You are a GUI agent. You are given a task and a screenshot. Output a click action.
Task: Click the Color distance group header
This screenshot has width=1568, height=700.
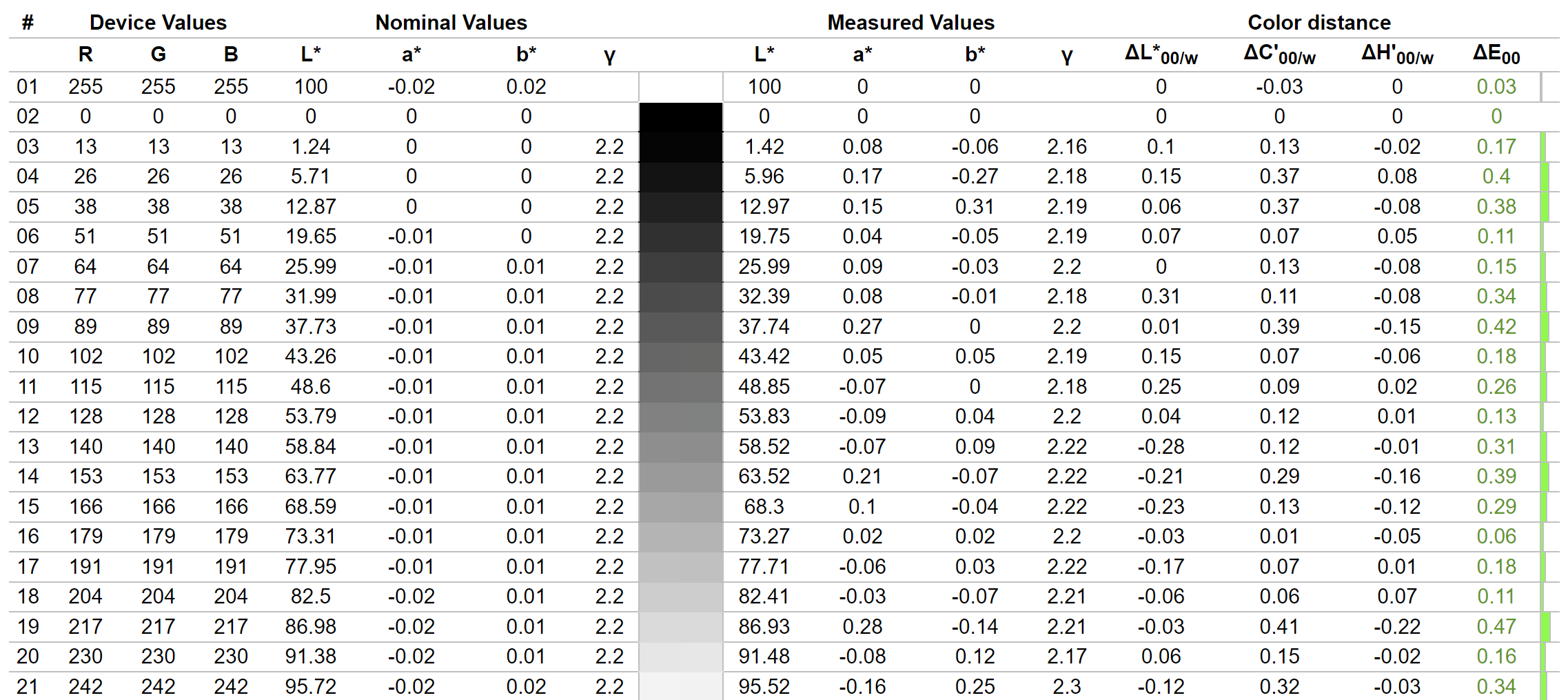[1319, 23]
